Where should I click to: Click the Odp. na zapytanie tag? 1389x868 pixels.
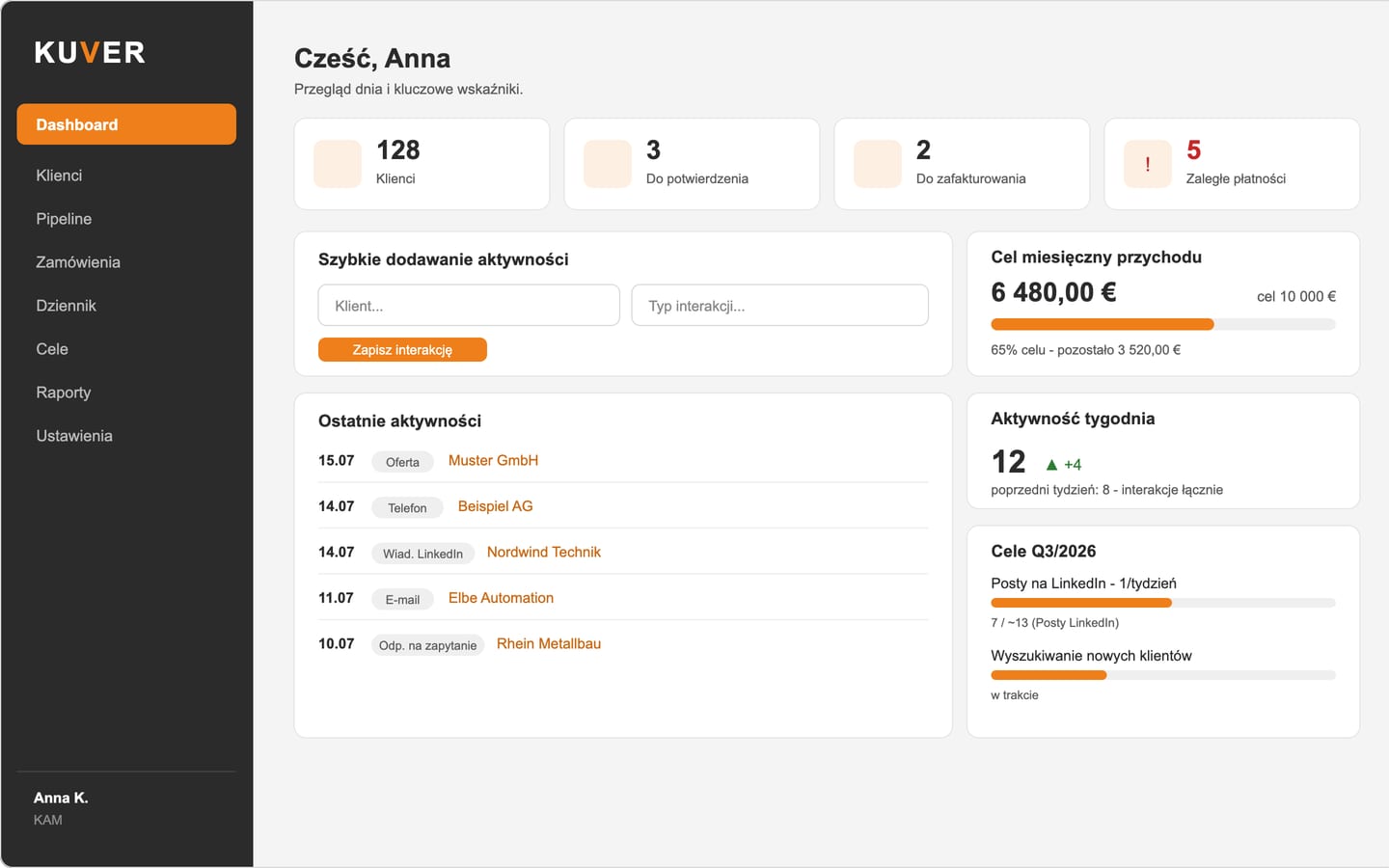pos(427,645)
